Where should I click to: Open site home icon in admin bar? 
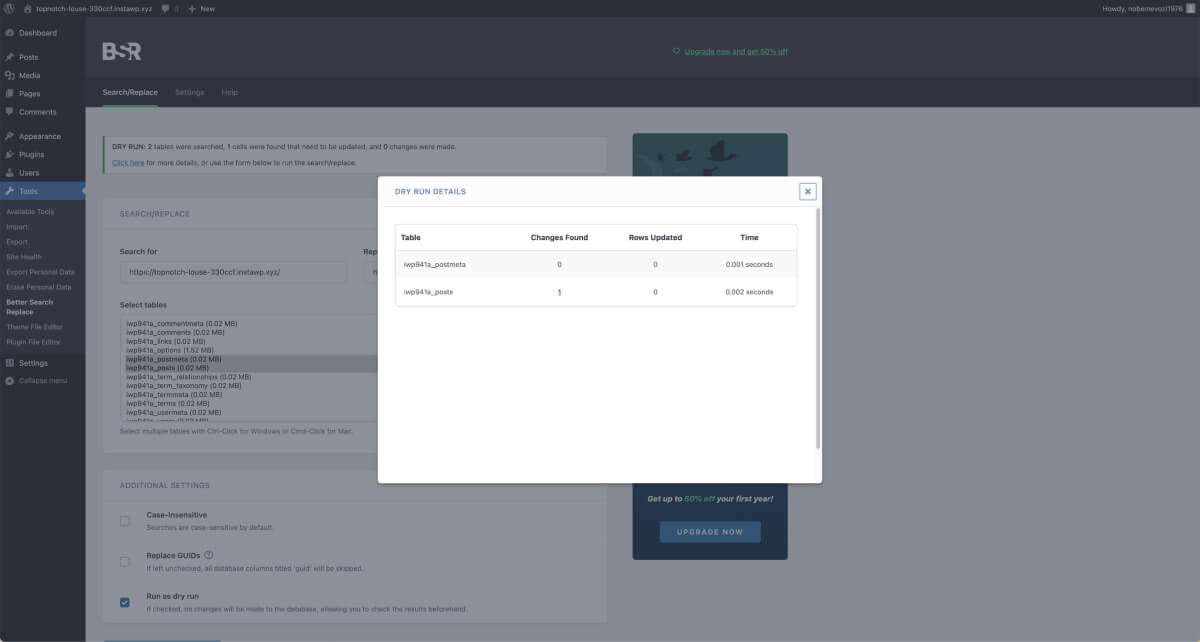coord(28,8)
